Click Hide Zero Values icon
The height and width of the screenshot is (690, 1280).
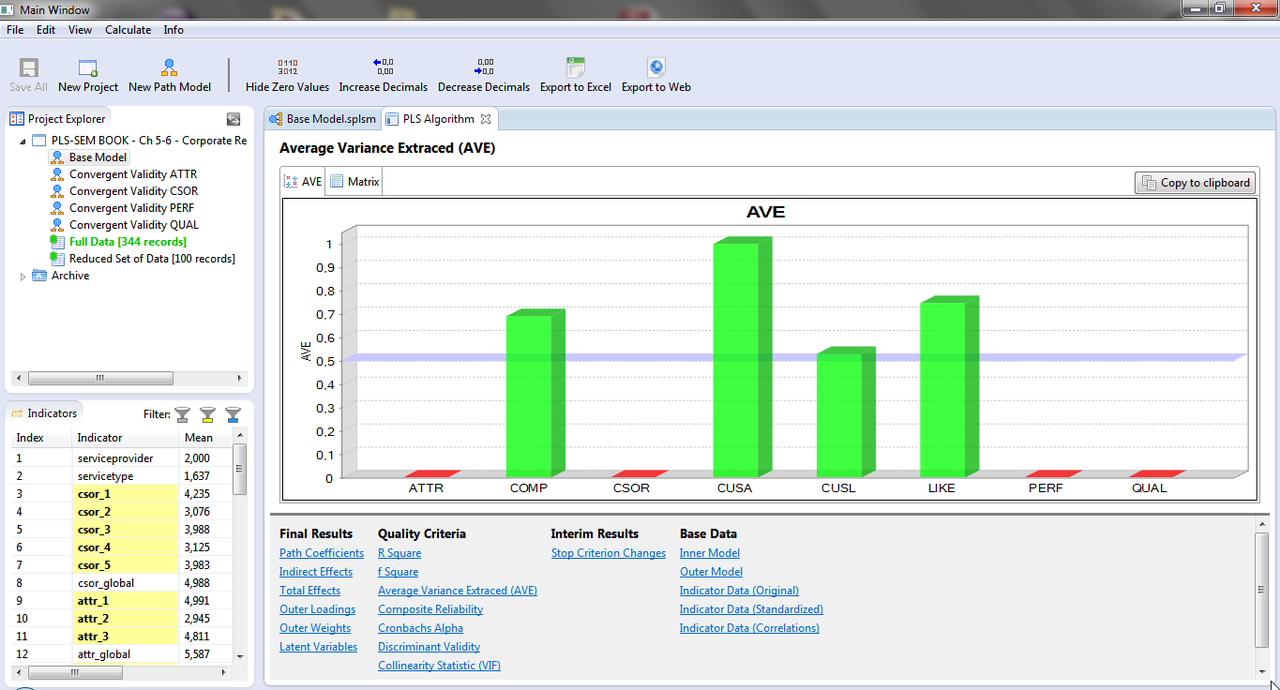[x=287, y=68]
